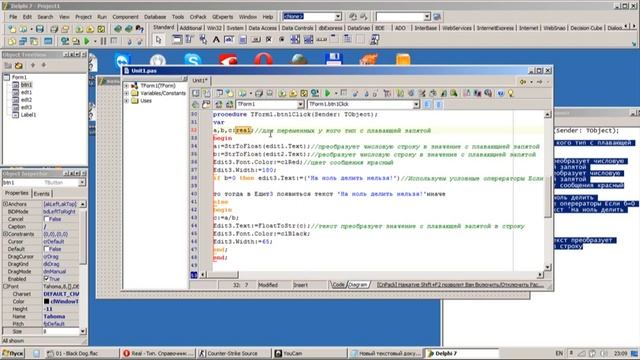Switch to the Diagram tab below editor

click(358, 285)
